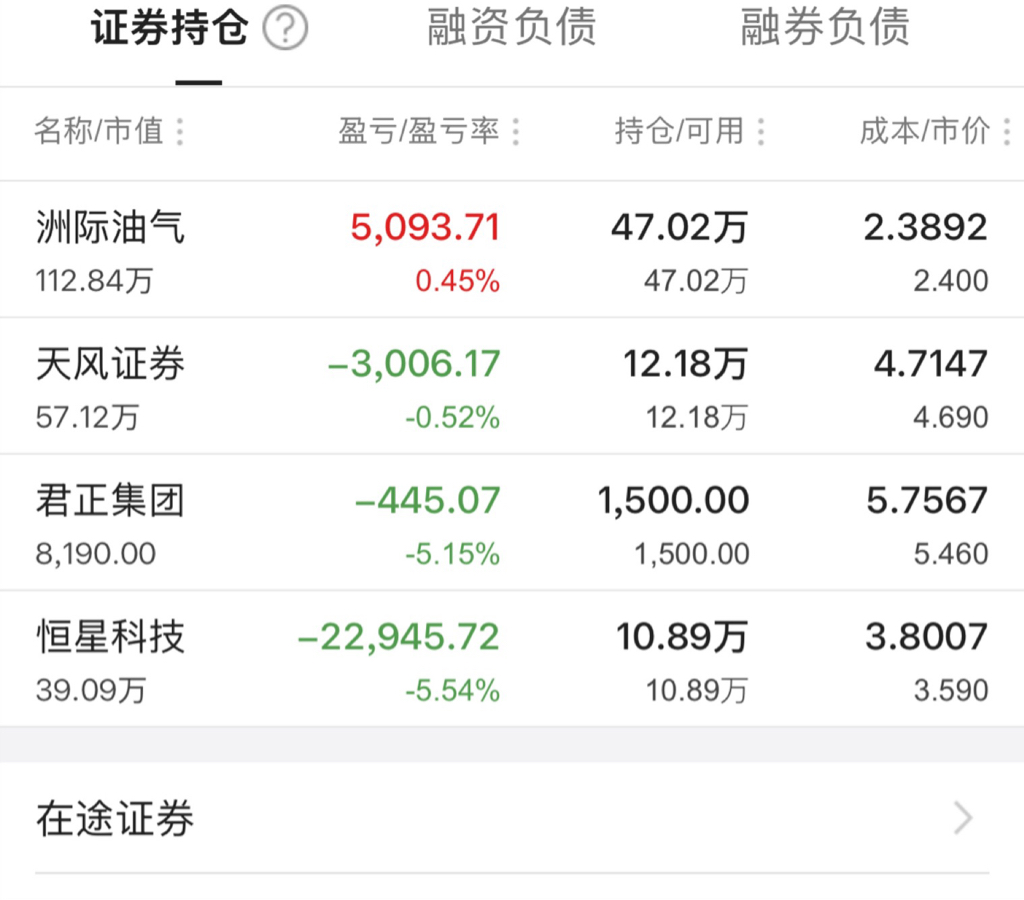The height and width of the screenshot is (900, 1024).
Task: Select the 8,190.00 market value
Action: (95, 554)
